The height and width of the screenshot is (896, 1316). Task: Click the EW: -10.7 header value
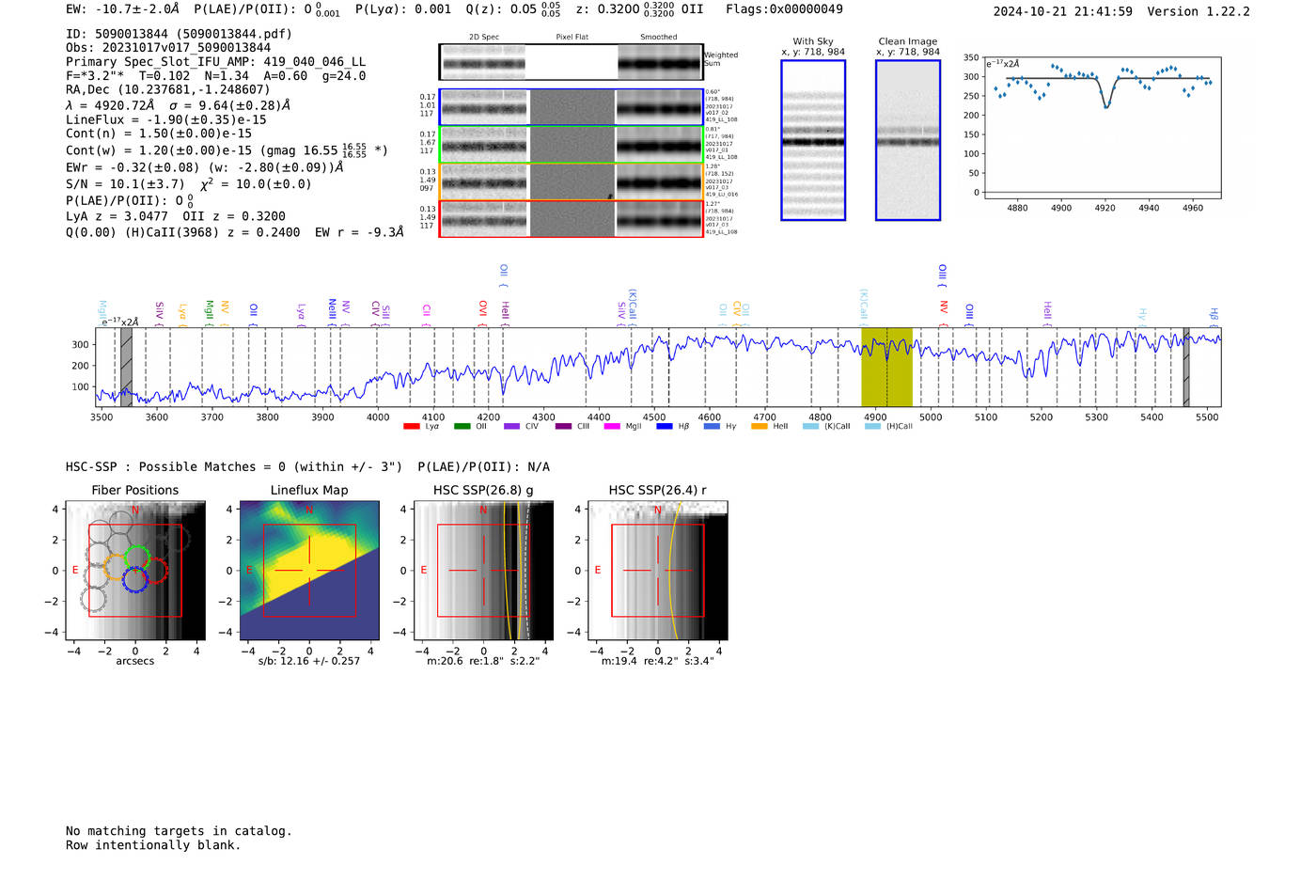tap(122, 8)
